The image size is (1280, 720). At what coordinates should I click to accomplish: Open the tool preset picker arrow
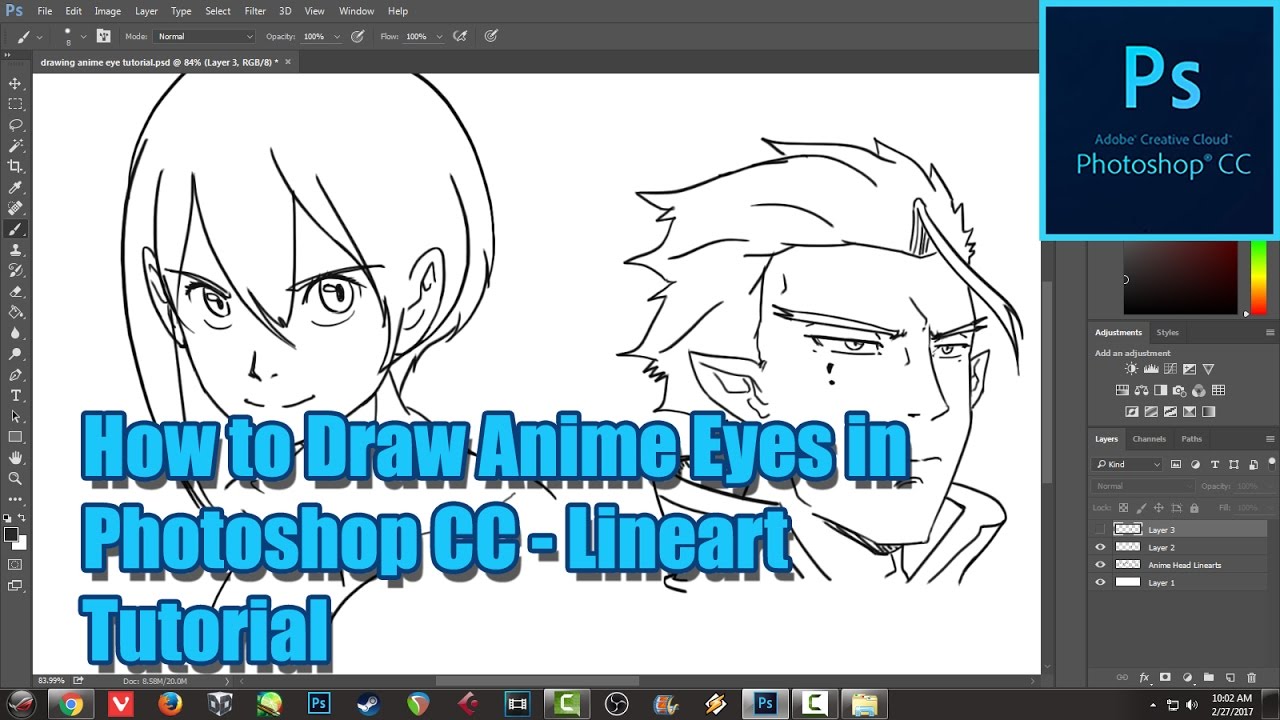(x=39, y=37)
